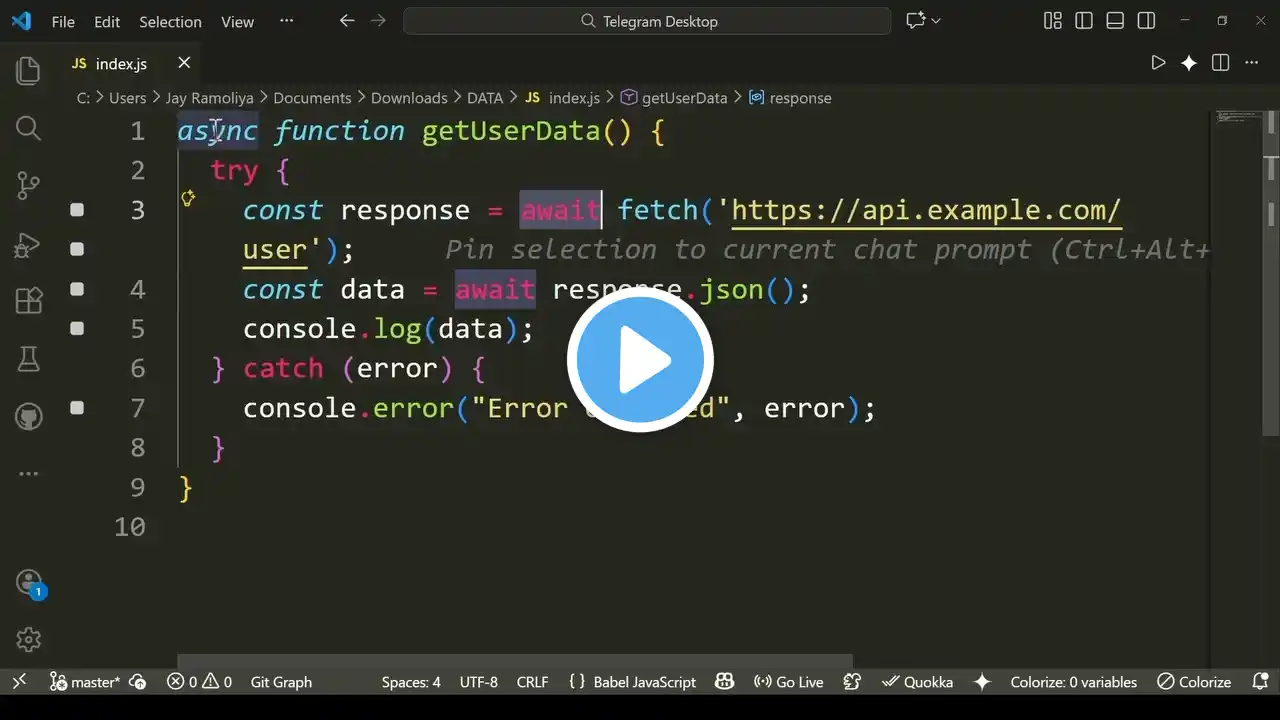1280x720 pixels.
Task: Change indentation Spaces: 4
Action: point(410,682)
